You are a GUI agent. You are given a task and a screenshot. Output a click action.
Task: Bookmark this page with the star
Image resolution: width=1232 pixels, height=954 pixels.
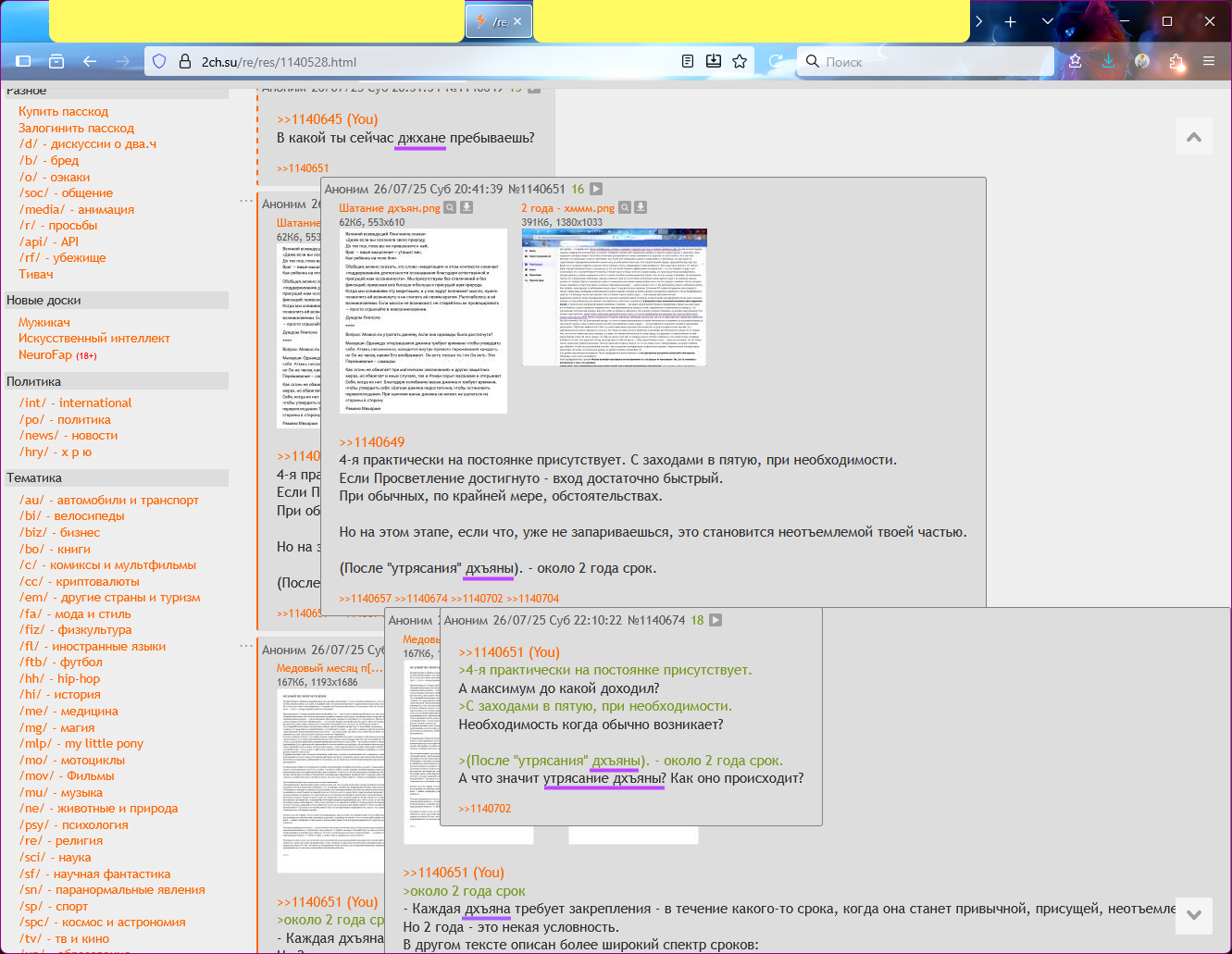(740, 61)
